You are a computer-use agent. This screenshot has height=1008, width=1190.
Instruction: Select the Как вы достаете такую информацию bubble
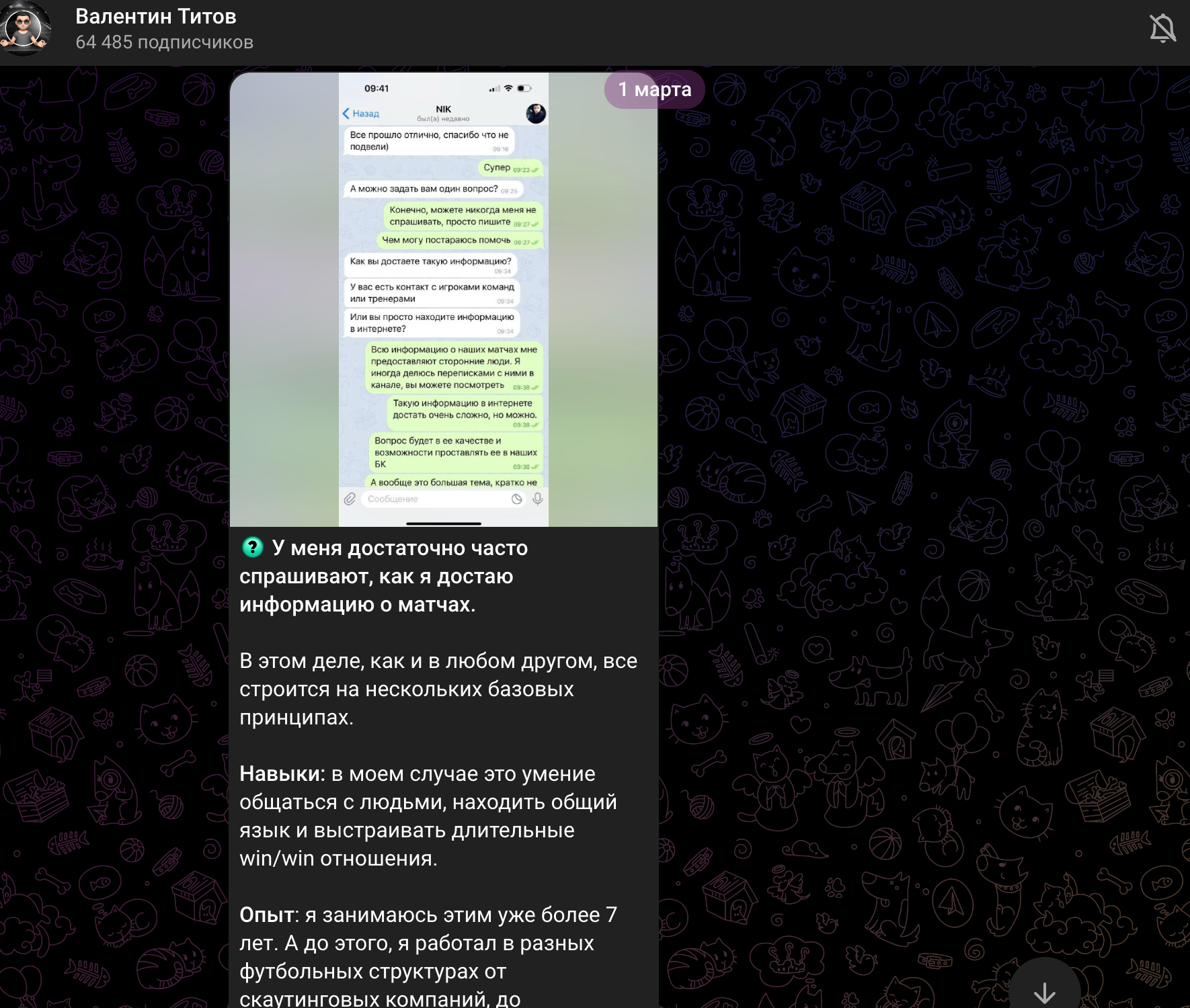431,263
